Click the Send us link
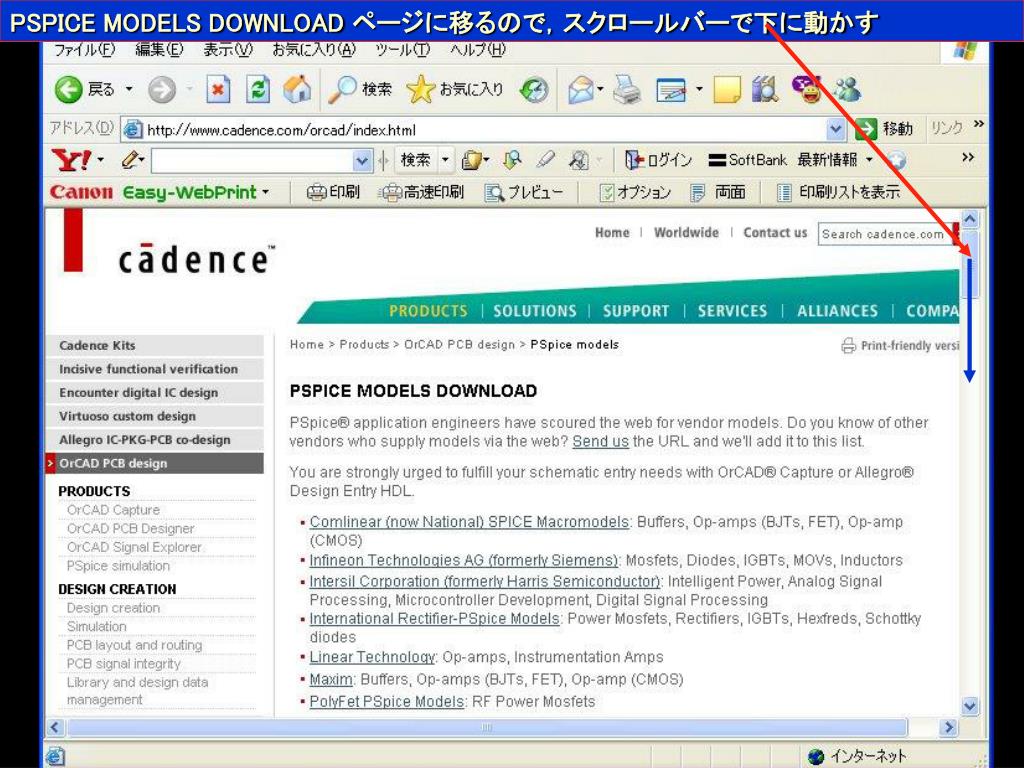 click(x=600, y=441)
